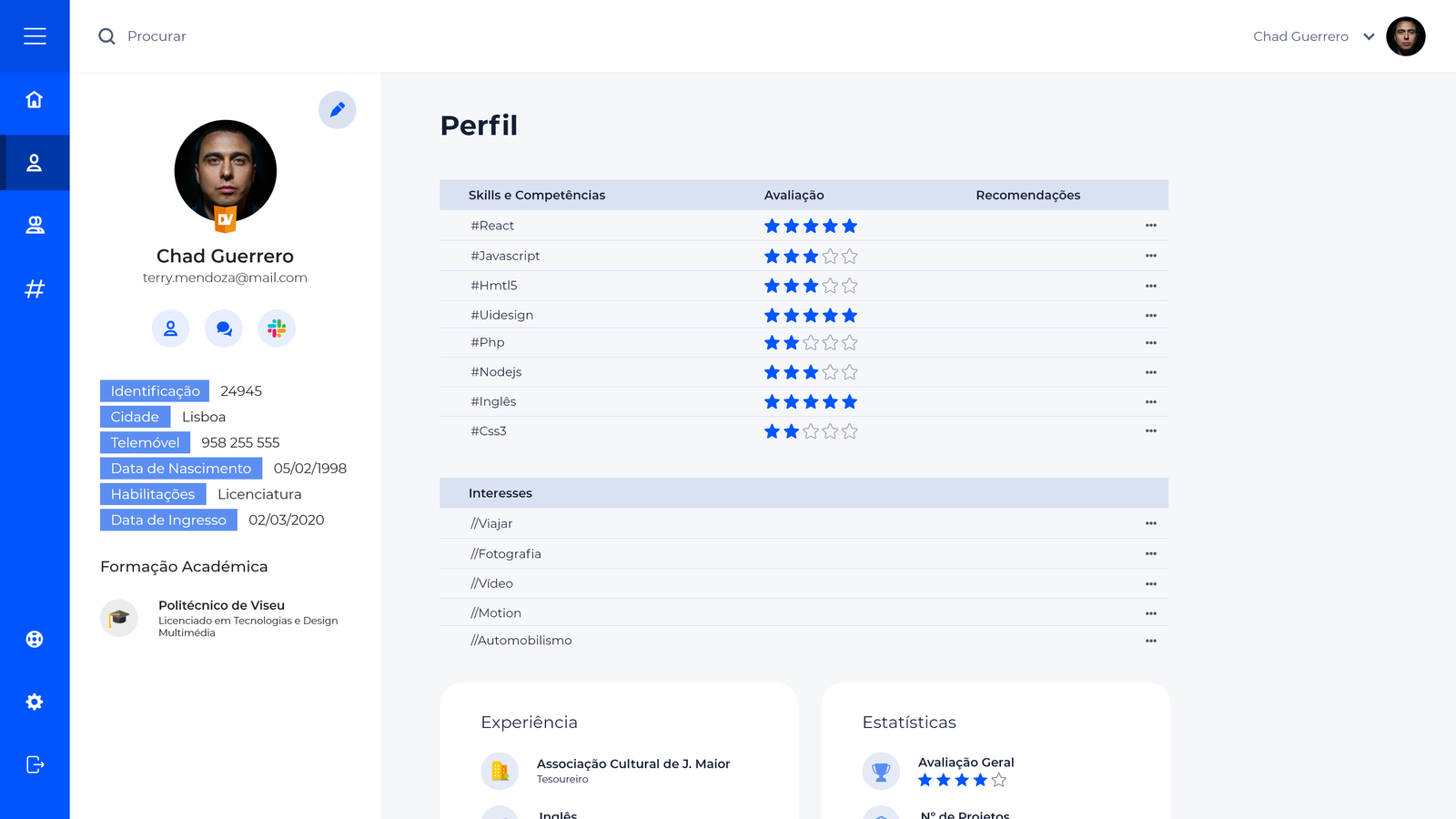Viewport: 1456px width, 819px height.
Task: Go to the Home page in sidebar
Action: tap(35, 99)
